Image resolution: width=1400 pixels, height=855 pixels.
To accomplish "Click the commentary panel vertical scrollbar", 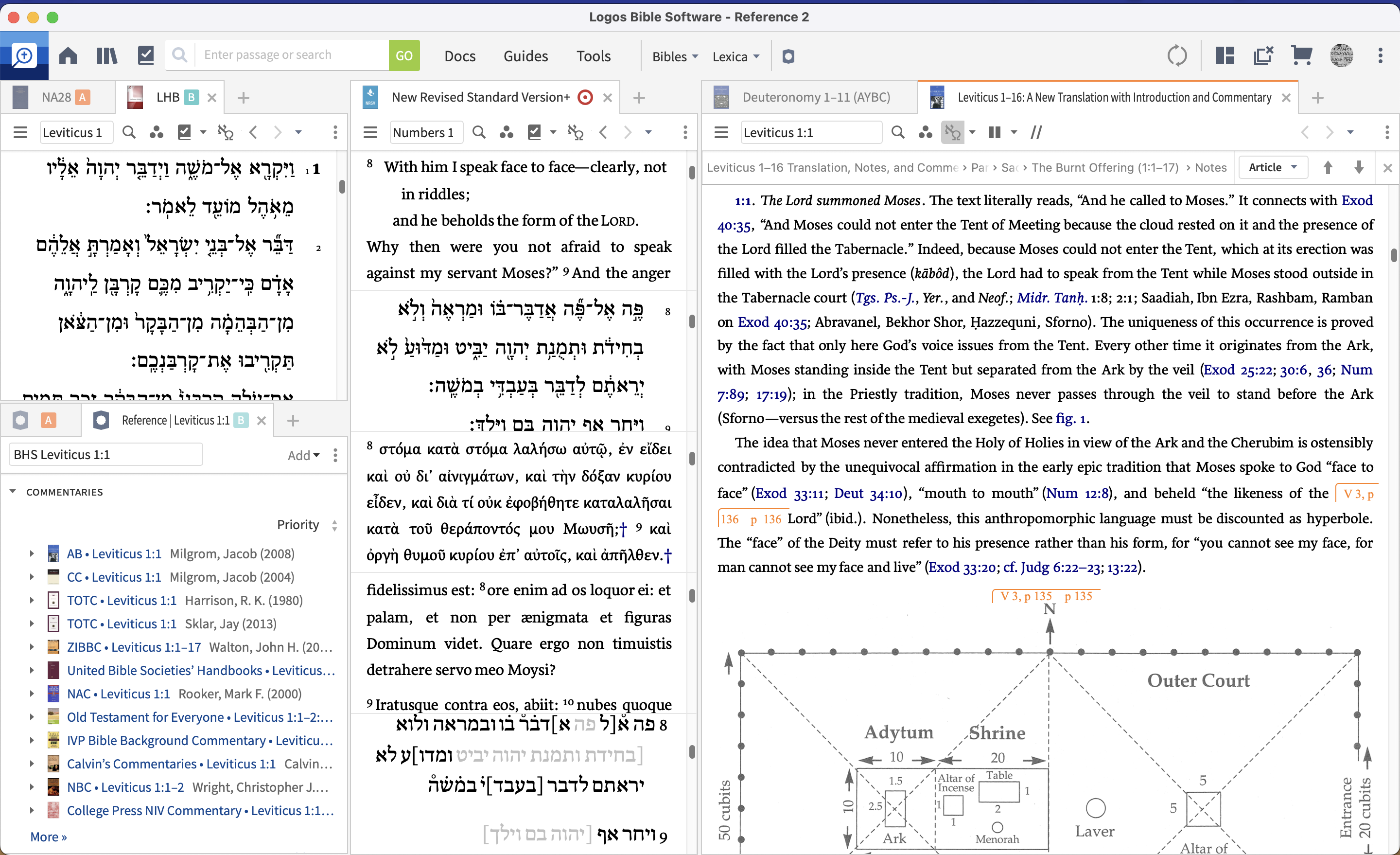I will click(1394, 255).
